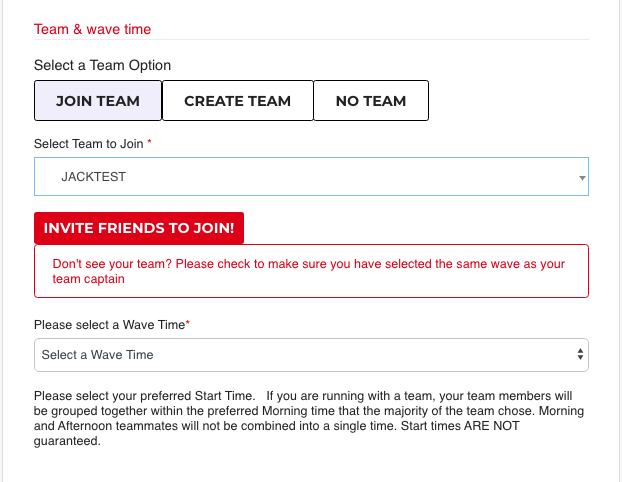Open the JACKTEST team dropdown
Screen dimensions: 622x482
click(311, 177)
